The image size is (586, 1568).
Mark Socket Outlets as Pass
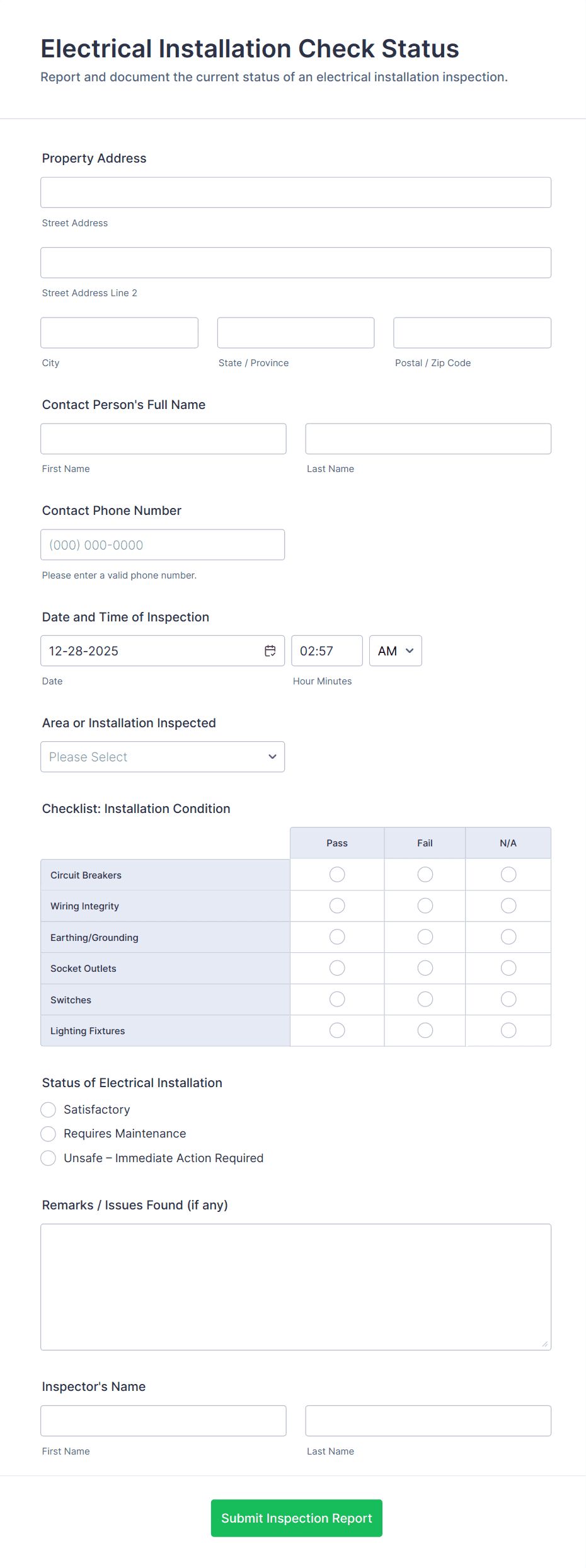336,968
